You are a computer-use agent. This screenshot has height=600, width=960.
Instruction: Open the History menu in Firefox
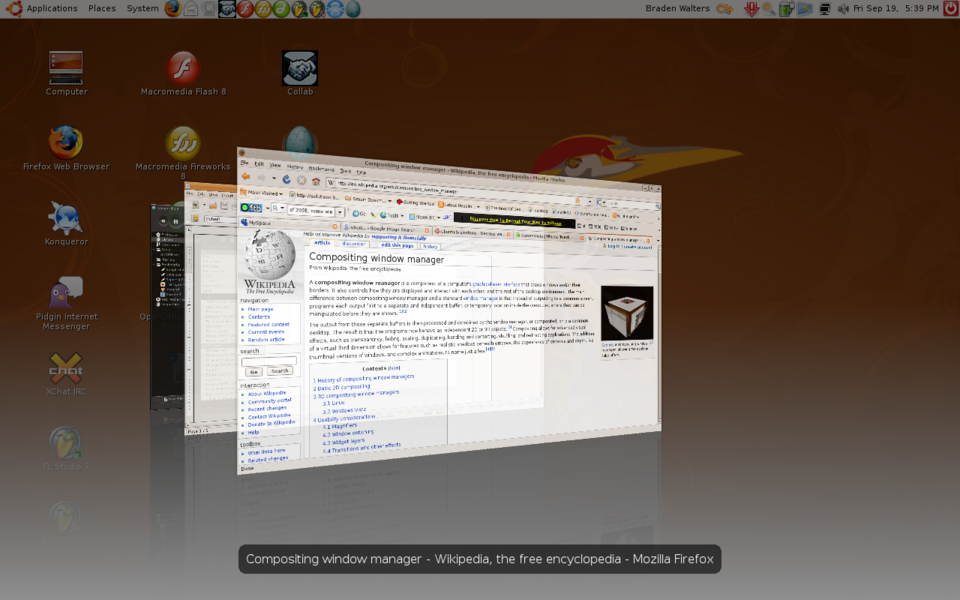[295, 167]
